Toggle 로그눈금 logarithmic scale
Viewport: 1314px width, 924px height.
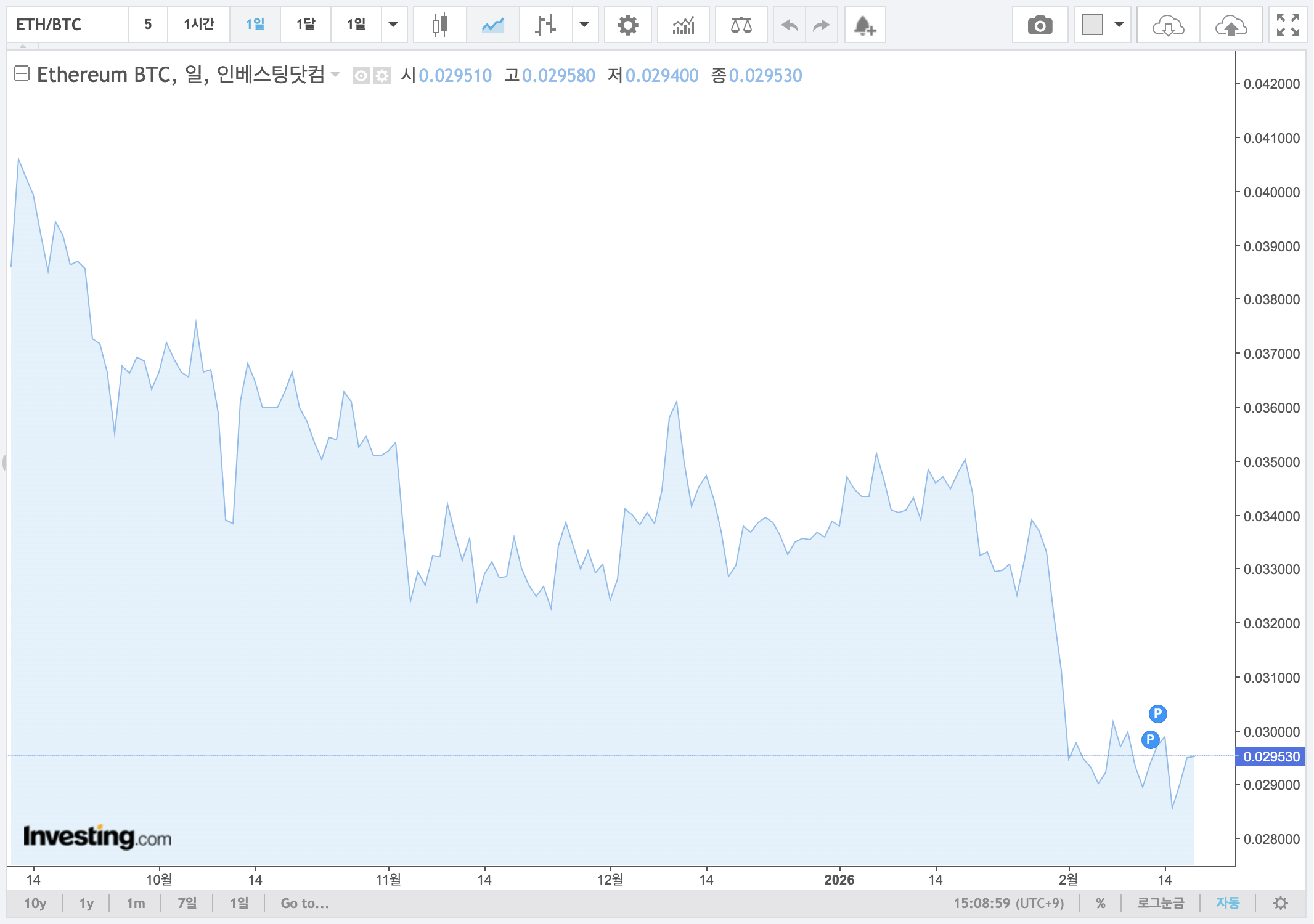click(1162, 903)
